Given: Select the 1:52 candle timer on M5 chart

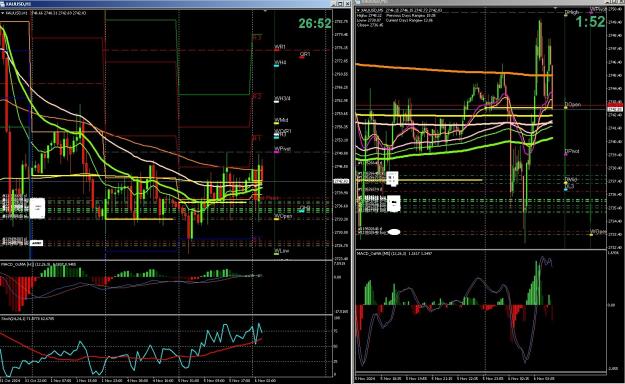Looking at the screenshot, I should (x=590, y=22).
